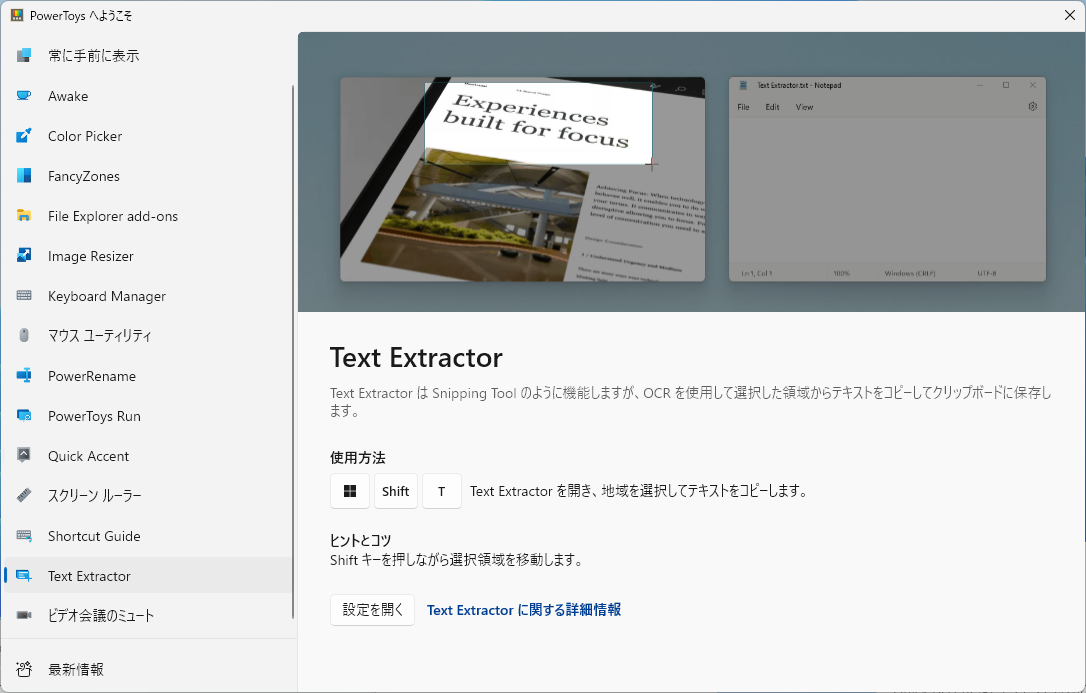Click the ビデオ会議のミュート camera icon
Image resolution: width=1086 pixels, height=693 pixels.
tap(24, 615)
